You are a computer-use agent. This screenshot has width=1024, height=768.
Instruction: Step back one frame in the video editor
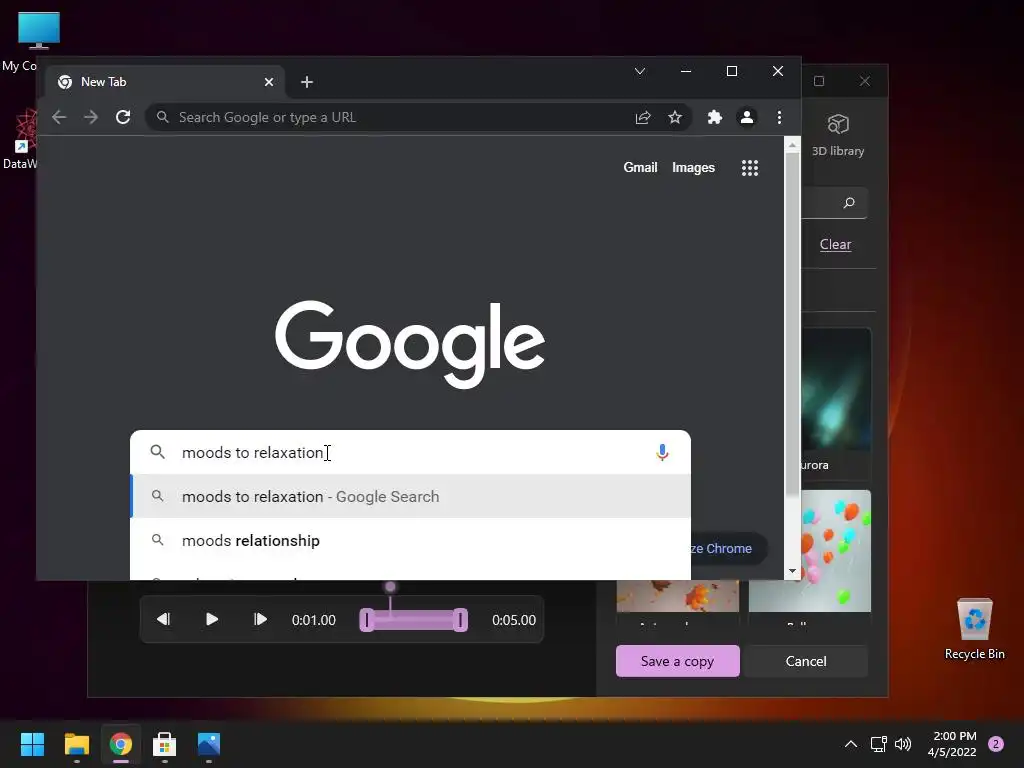coord(163,619)
